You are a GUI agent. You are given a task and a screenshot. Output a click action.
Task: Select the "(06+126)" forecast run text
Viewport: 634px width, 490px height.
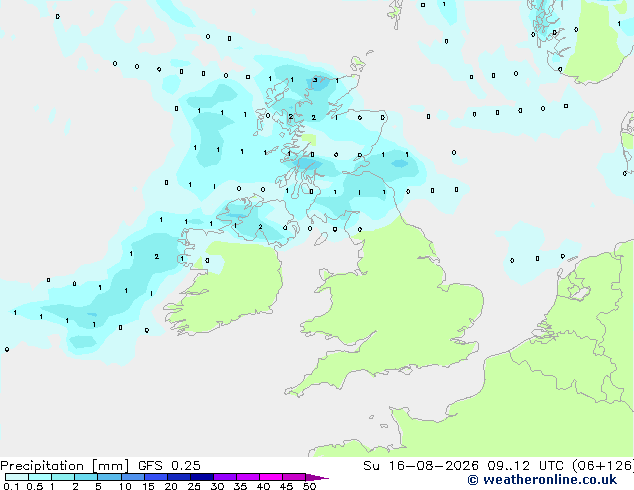click(603, 466)
